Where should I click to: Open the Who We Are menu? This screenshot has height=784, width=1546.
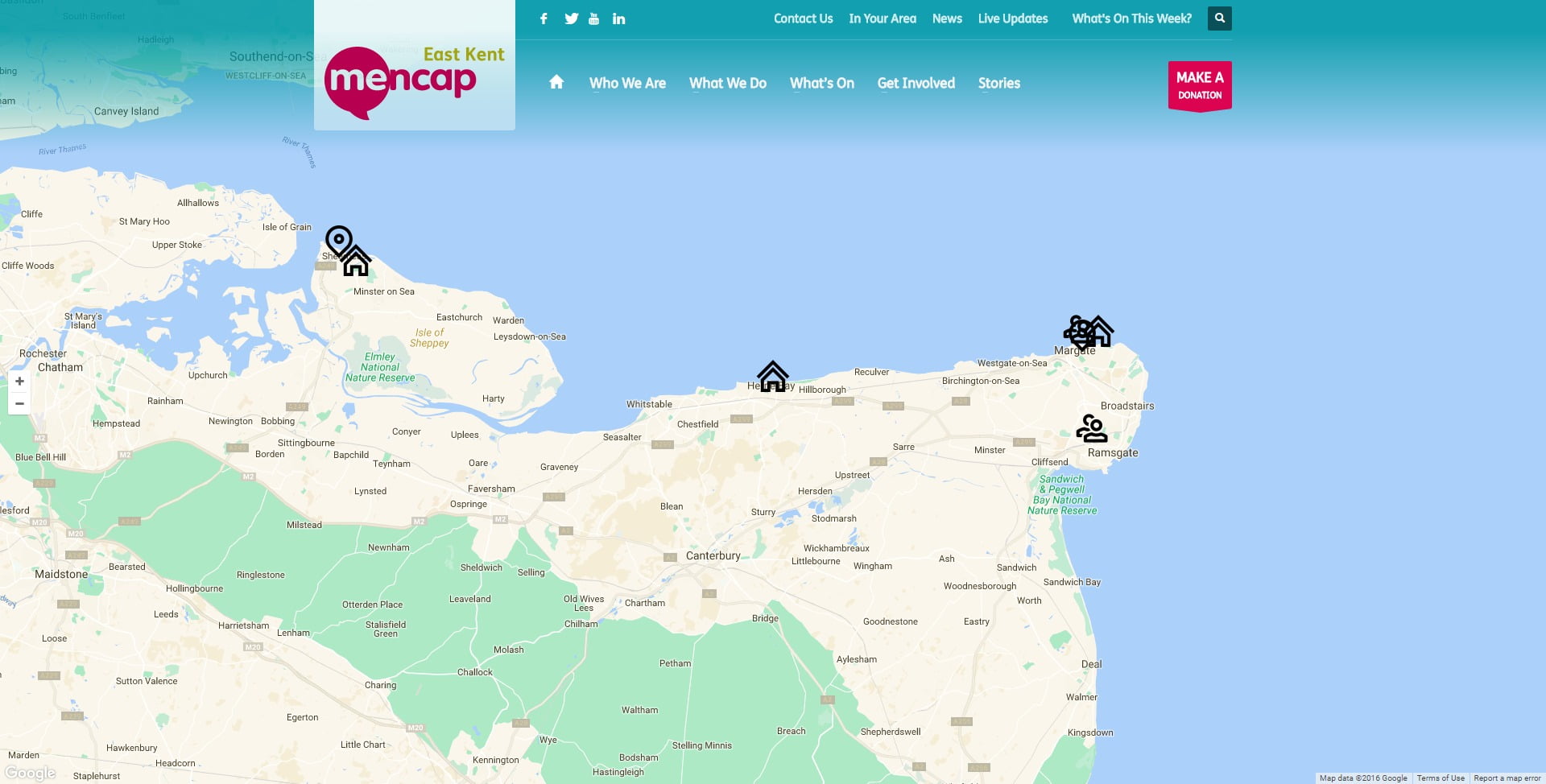[x=627, y=83]
